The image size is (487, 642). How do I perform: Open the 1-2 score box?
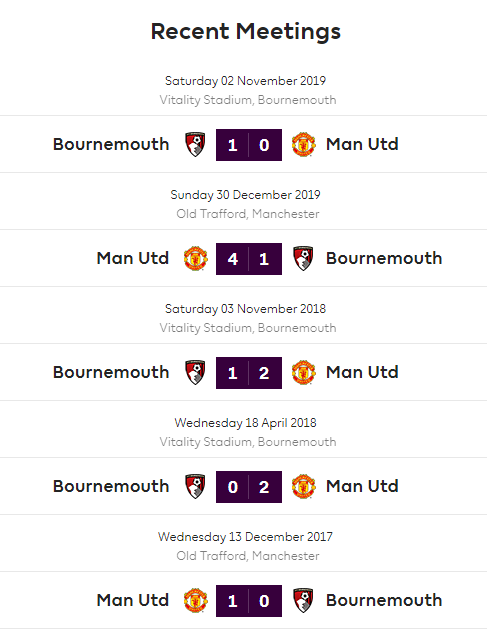tap(249, 373)
